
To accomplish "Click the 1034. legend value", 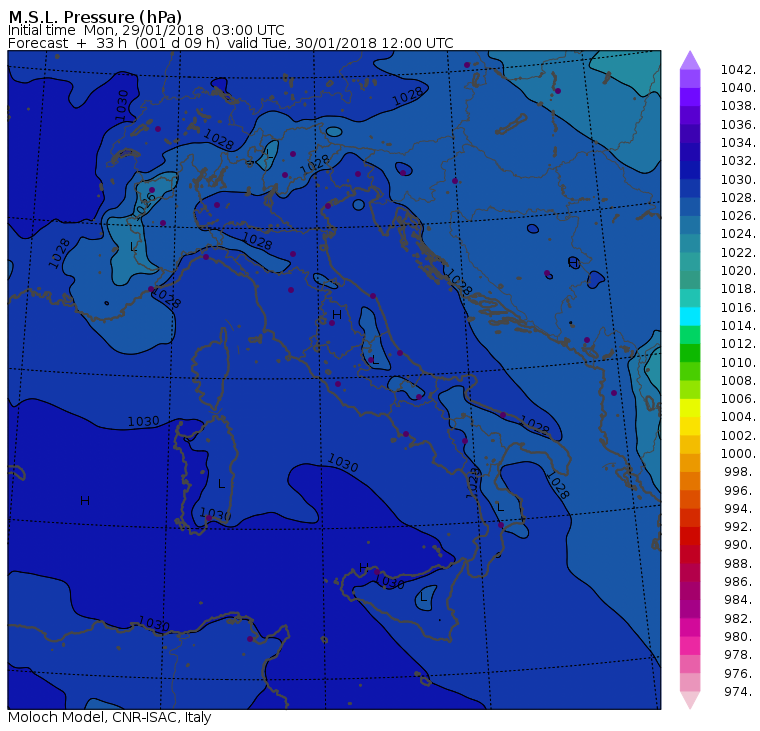I will (x=738, y=143).
